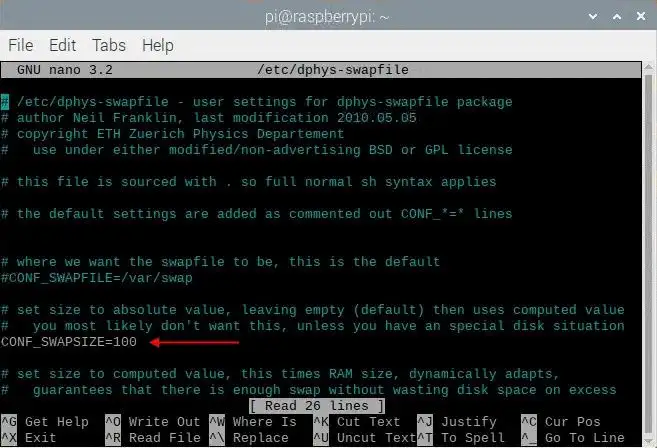Open the Help menu
Screen dimensions: 657x448
158,46
